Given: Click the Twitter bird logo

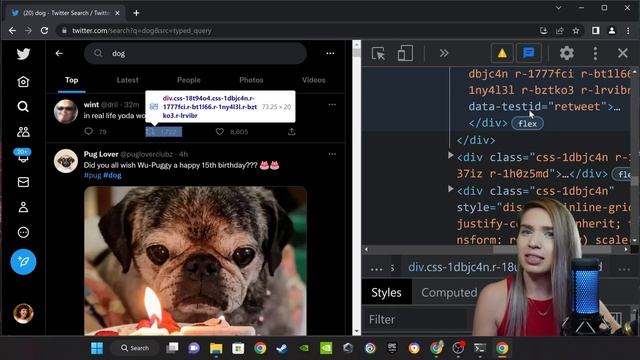Looking at the screenshot, I should pyautogui.click(x=23, y=54).
